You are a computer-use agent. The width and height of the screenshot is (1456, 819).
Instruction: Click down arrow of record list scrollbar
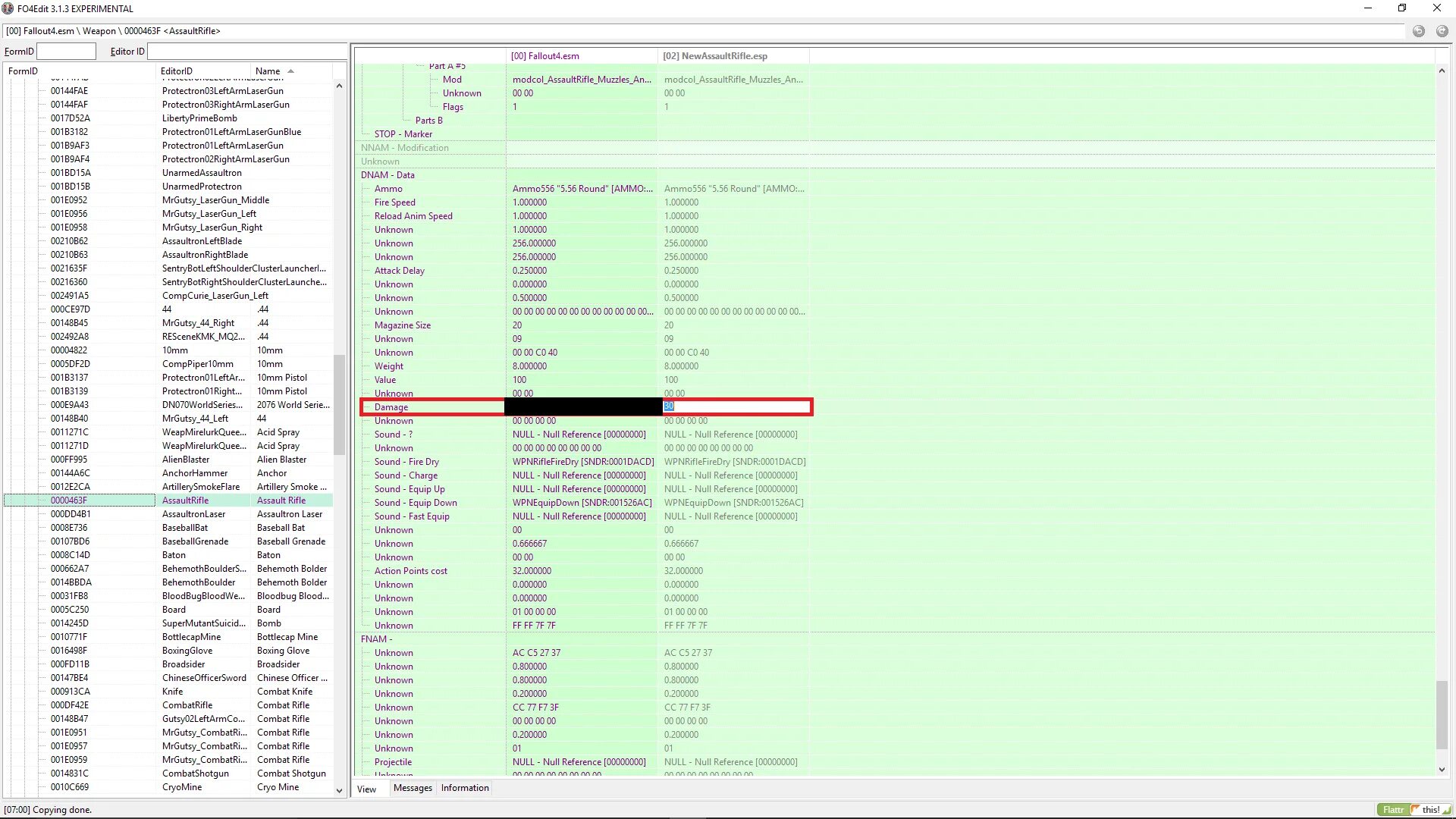click(x=339, y=790)
